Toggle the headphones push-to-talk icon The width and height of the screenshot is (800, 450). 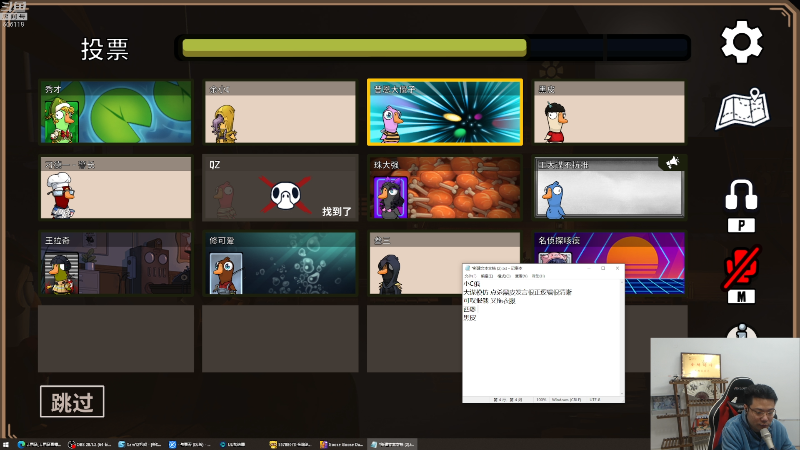point(741,194)
